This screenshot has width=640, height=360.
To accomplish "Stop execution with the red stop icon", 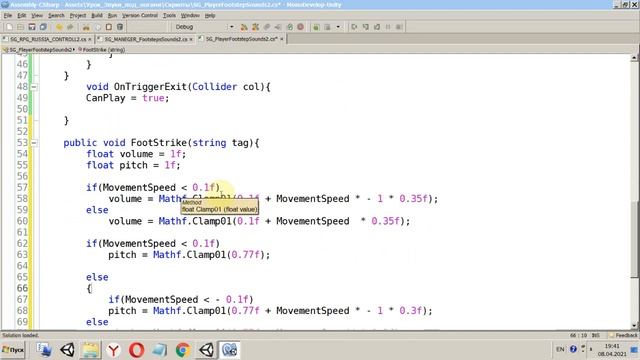I will [301, 27].
